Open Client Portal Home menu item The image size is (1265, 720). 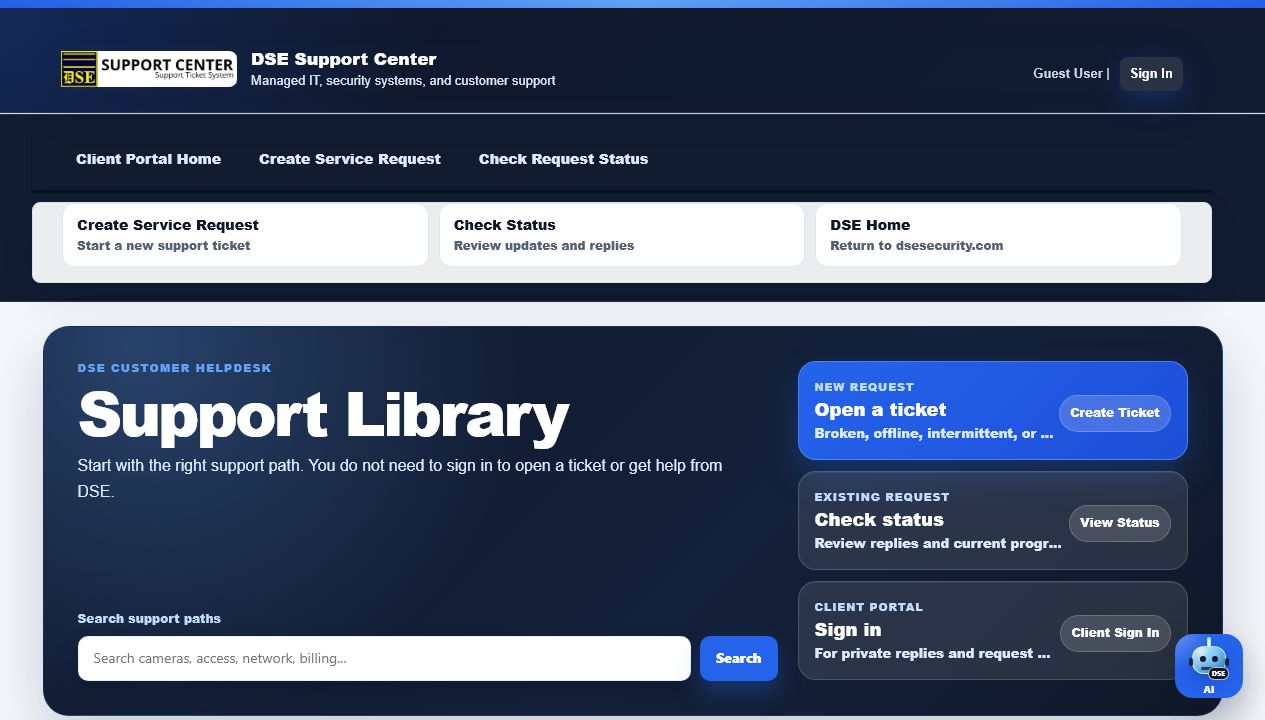pos(148,159)
